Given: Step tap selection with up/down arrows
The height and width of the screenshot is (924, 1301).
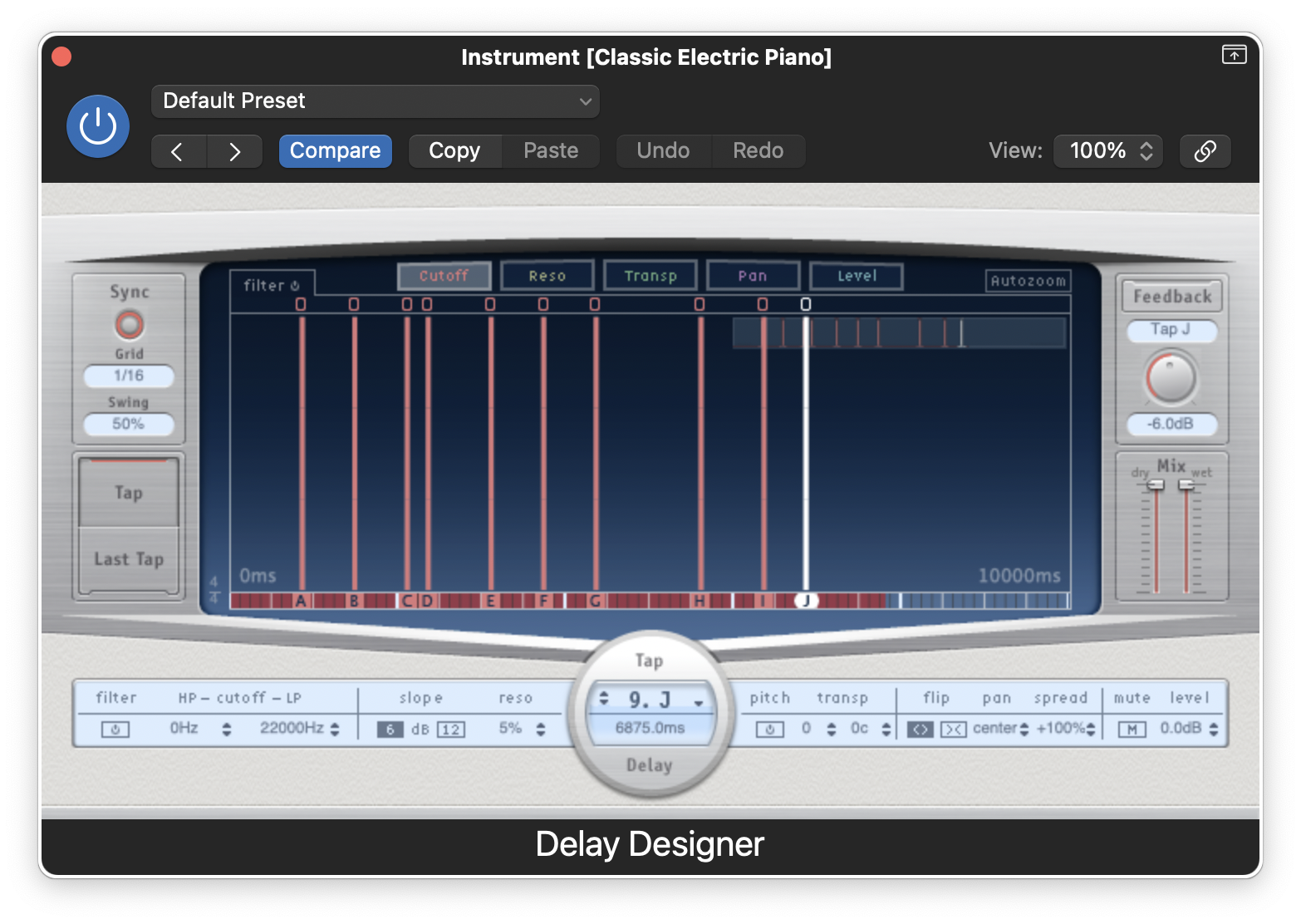Looking at the screenshot, I should coord(604,698).
